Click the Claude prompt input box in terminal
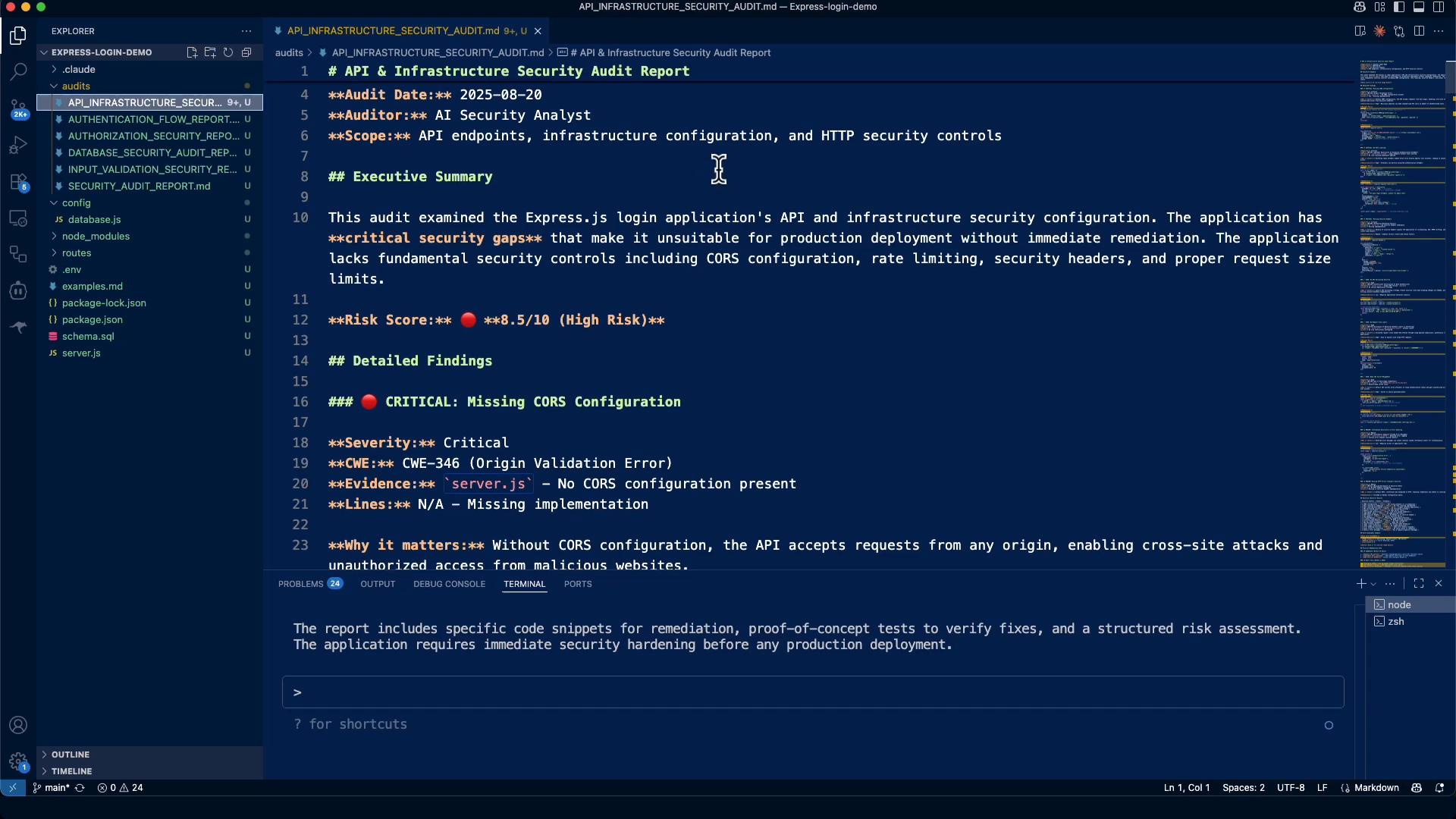The height and width of the screenshot is (819, 1456). tap(813, 692)
